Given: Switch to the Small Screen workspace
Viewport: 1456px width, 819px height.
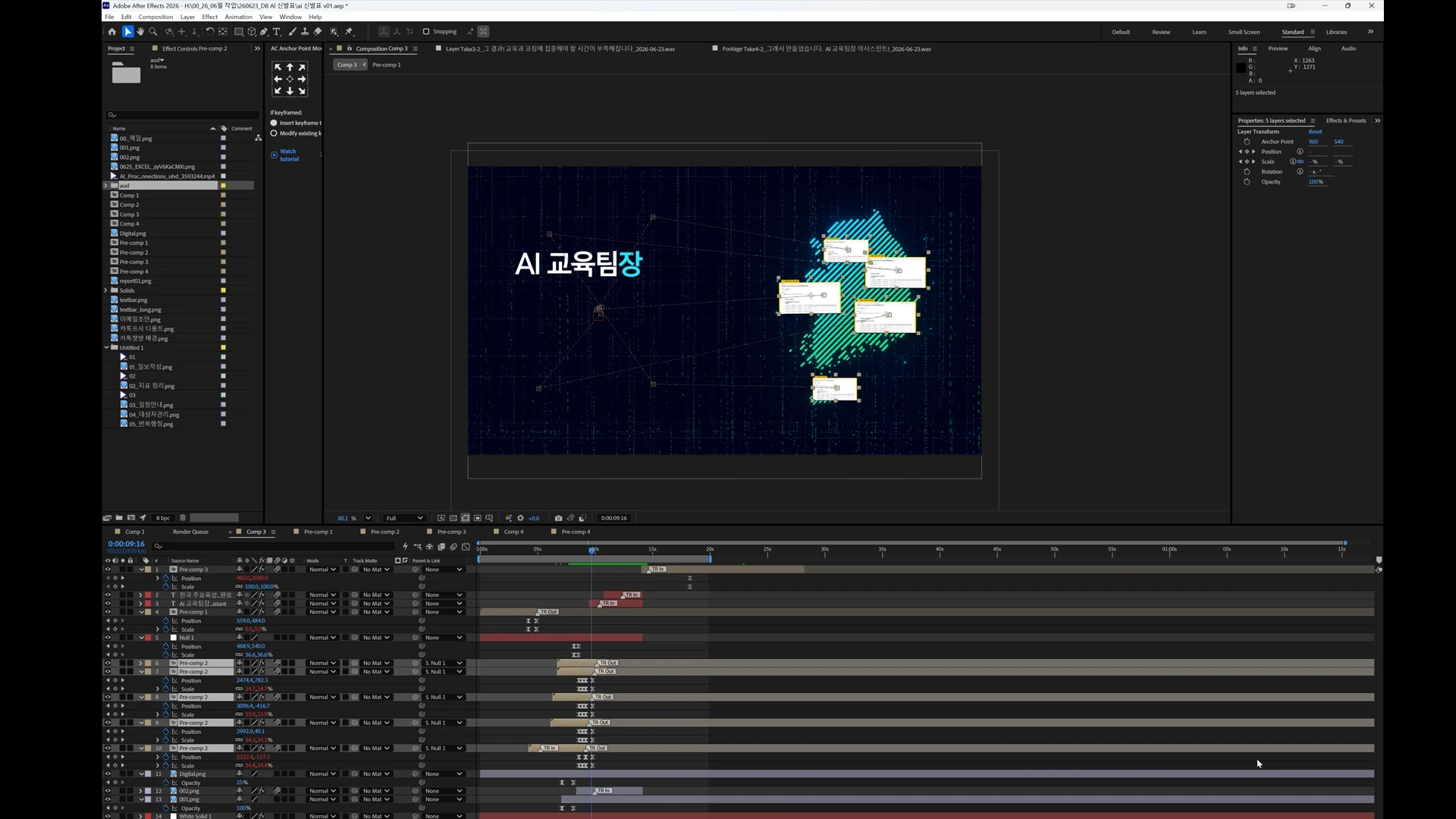Looking at the screenshot, I should tap(1244, 32).
